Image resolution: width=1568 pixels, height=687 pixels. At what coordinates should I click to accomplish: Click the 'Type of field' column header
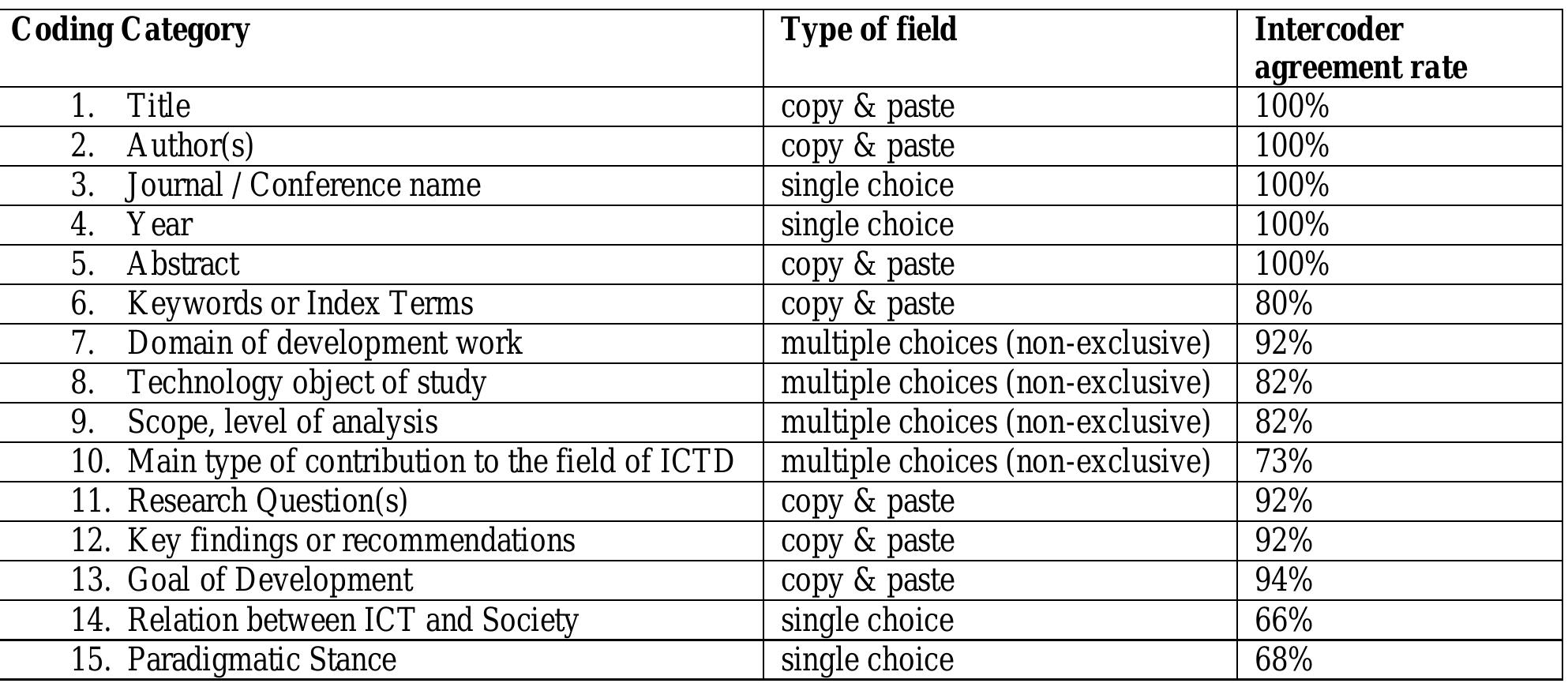868,30
